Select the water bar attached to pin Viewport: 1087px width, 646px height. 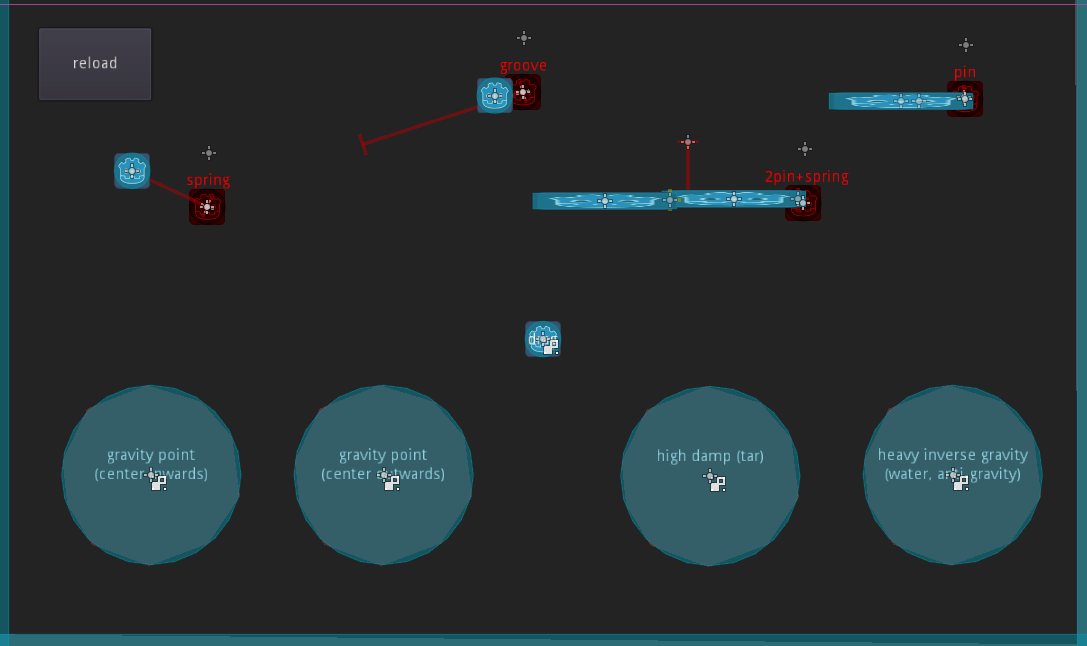[901, 101]
